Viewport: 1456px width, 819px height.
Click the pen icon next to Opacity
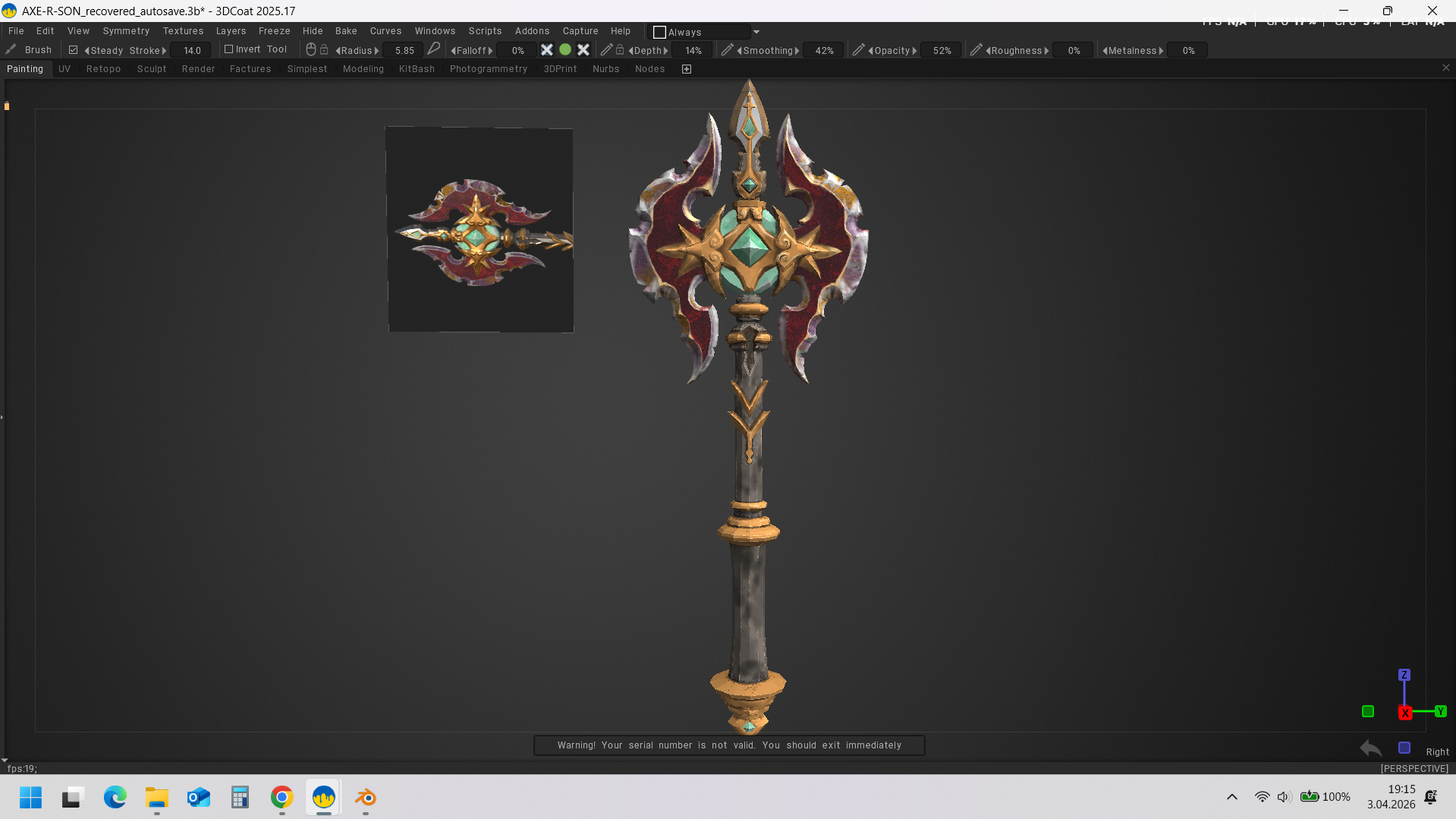tap(858, 50)
